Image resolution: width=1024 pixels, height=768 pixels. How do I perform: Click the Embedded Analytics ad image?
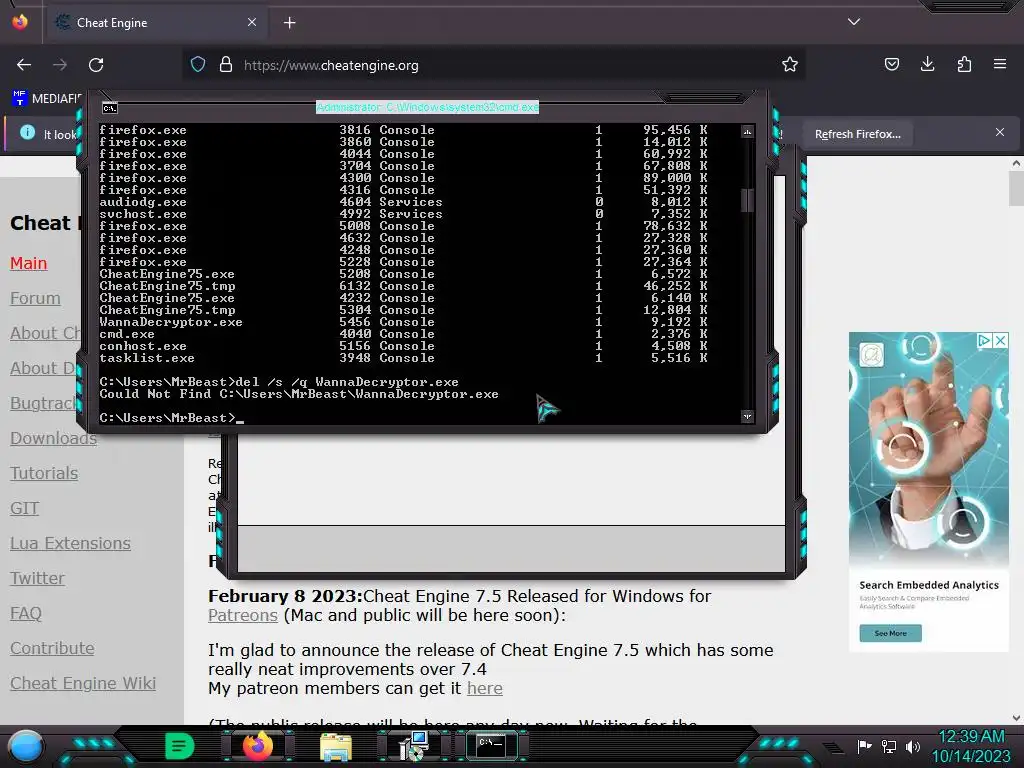pos(929,451)
